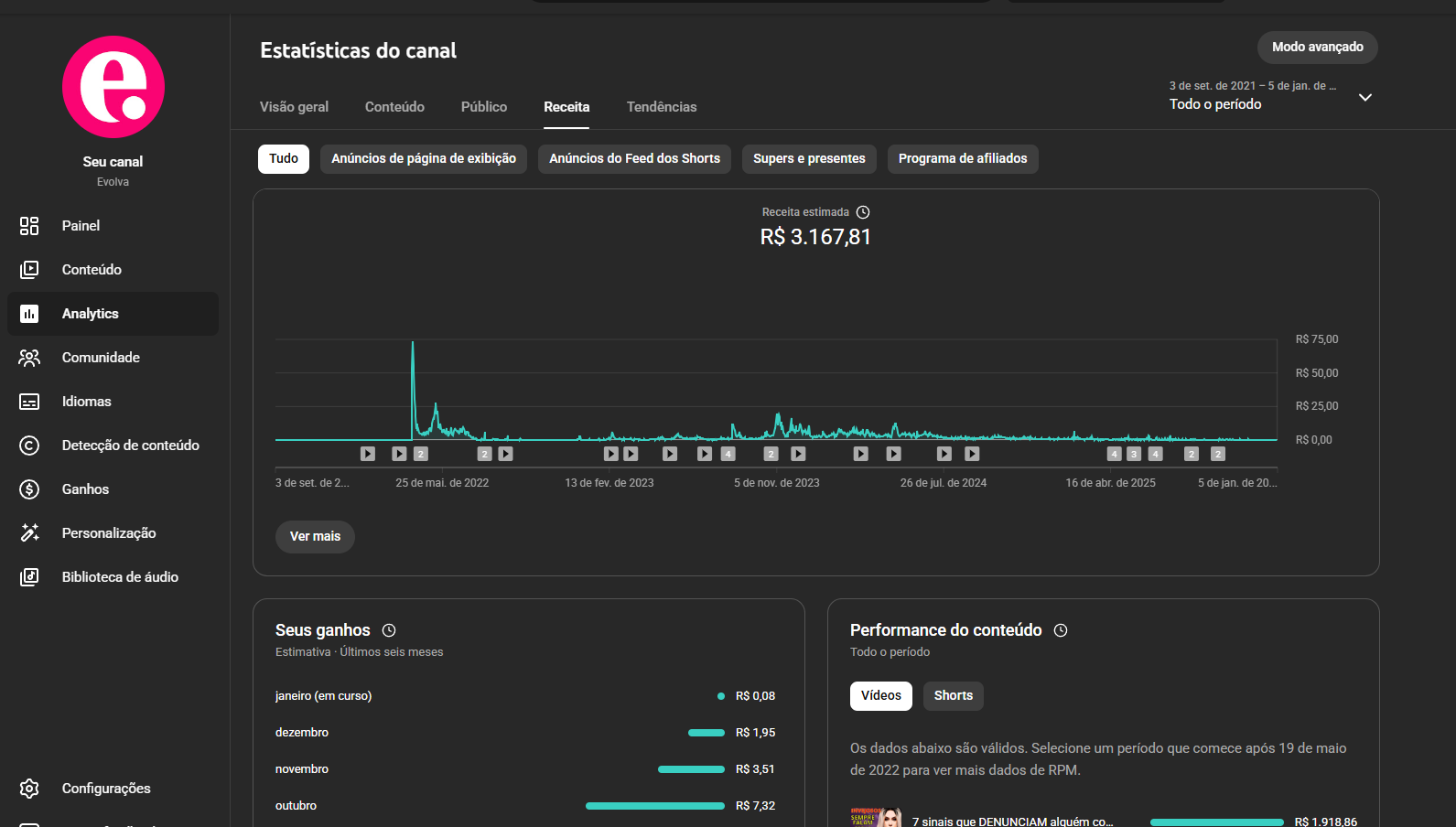Open Personalização magic wand icon
Viewport: 1456px width, 827px height.
29,533
